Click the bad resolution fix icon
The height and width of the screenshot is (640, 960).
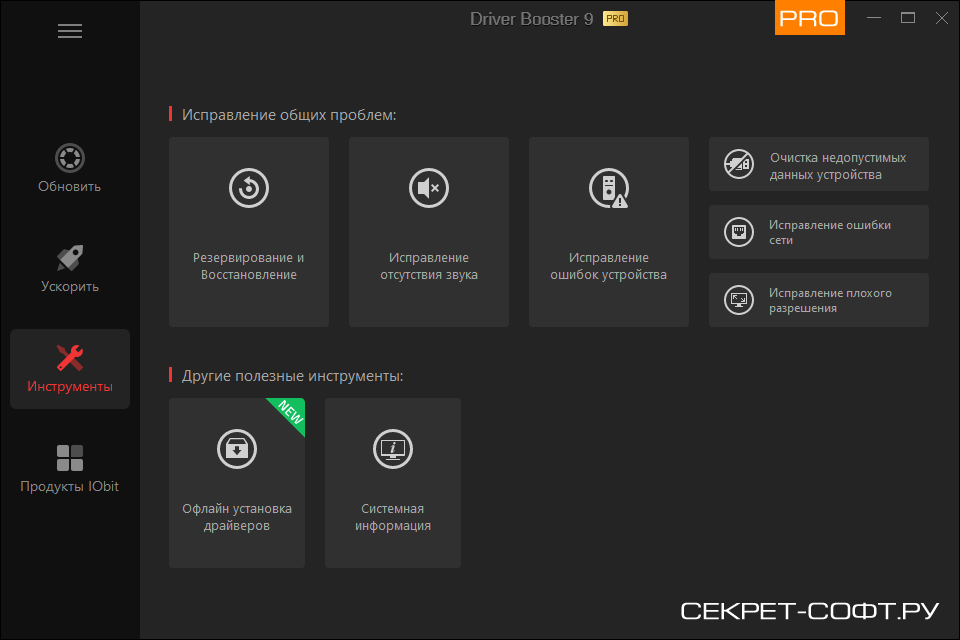tap(739, 300)
